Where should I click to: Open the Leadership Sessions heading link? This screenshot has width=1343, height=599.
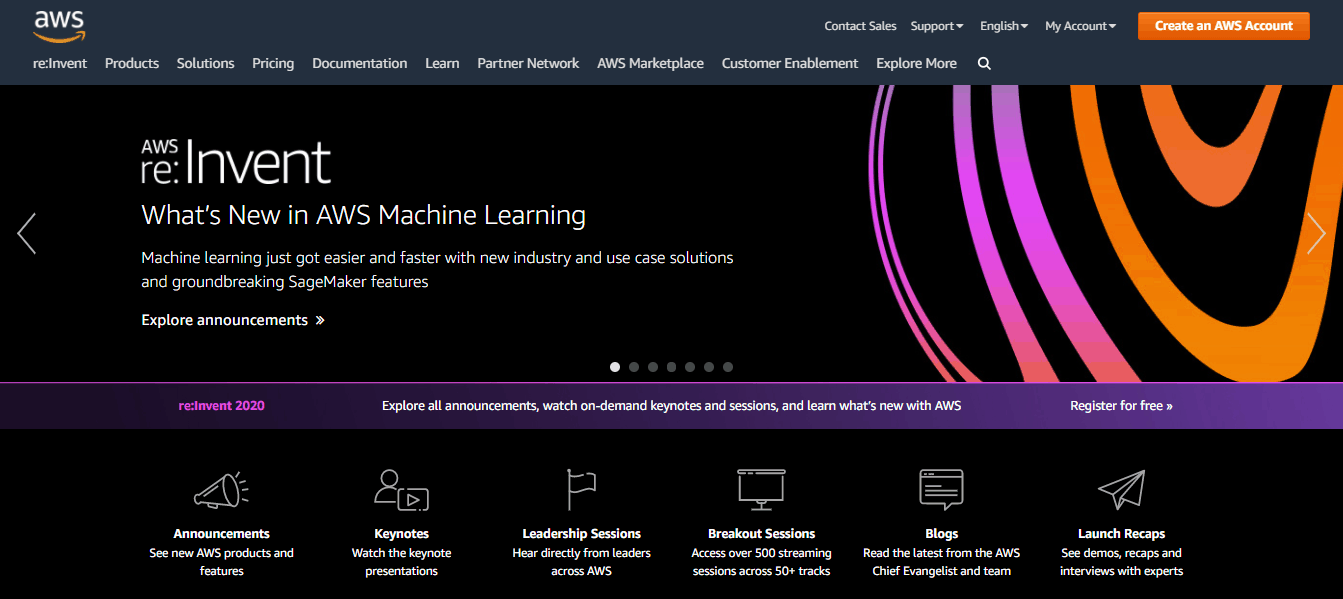click(582, 534)
